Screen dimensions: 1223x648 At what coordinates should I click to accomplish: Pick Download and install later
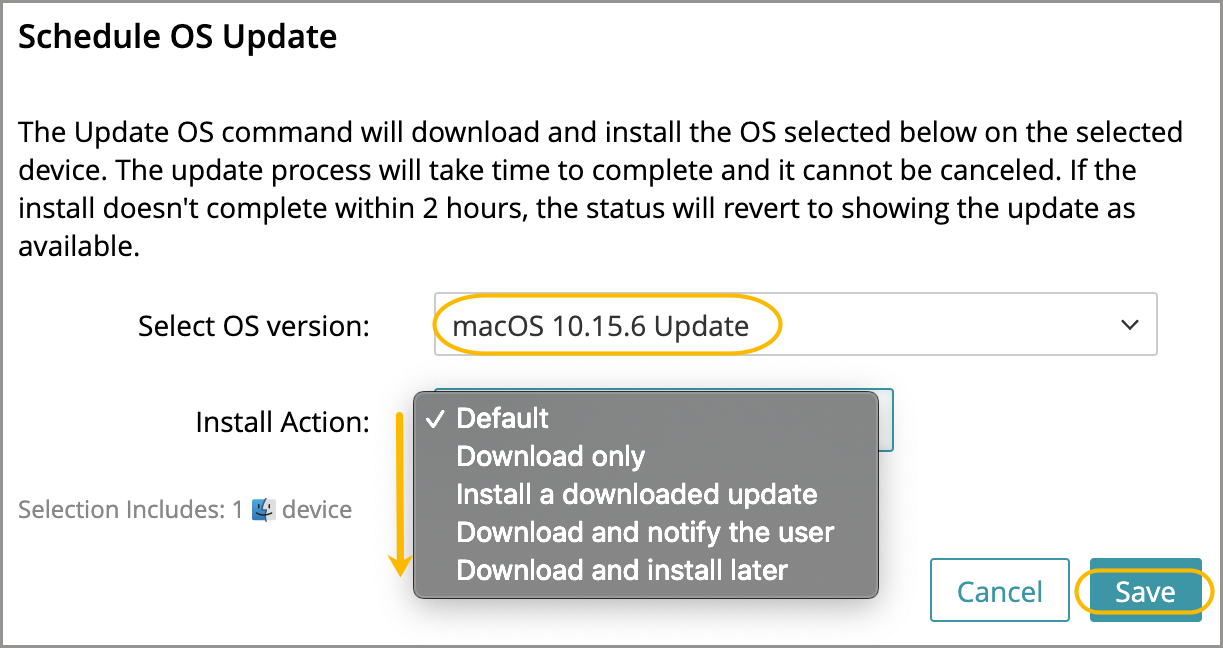pyautogui.click(x=622, y=571)
